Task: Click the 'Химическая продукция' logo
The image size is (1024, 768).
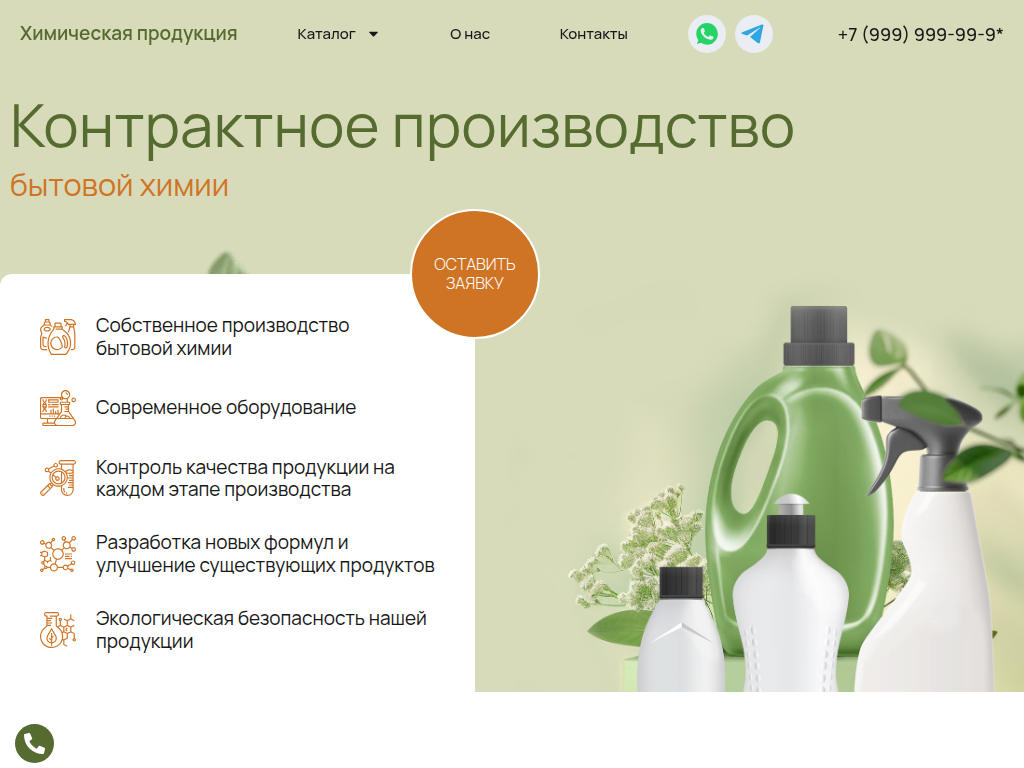Action: coord(128,33)
